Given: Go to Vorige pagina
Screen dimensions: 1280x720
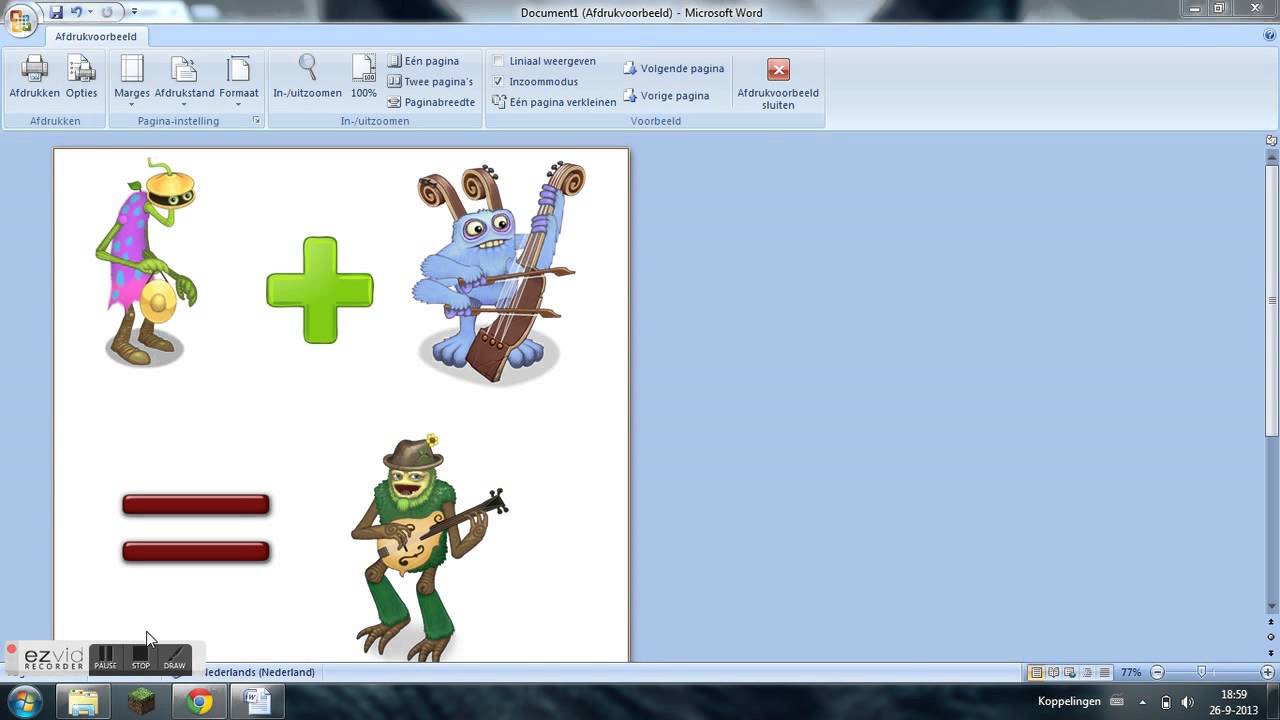Looking at the screenshot, I should click(x=666, y=96).
